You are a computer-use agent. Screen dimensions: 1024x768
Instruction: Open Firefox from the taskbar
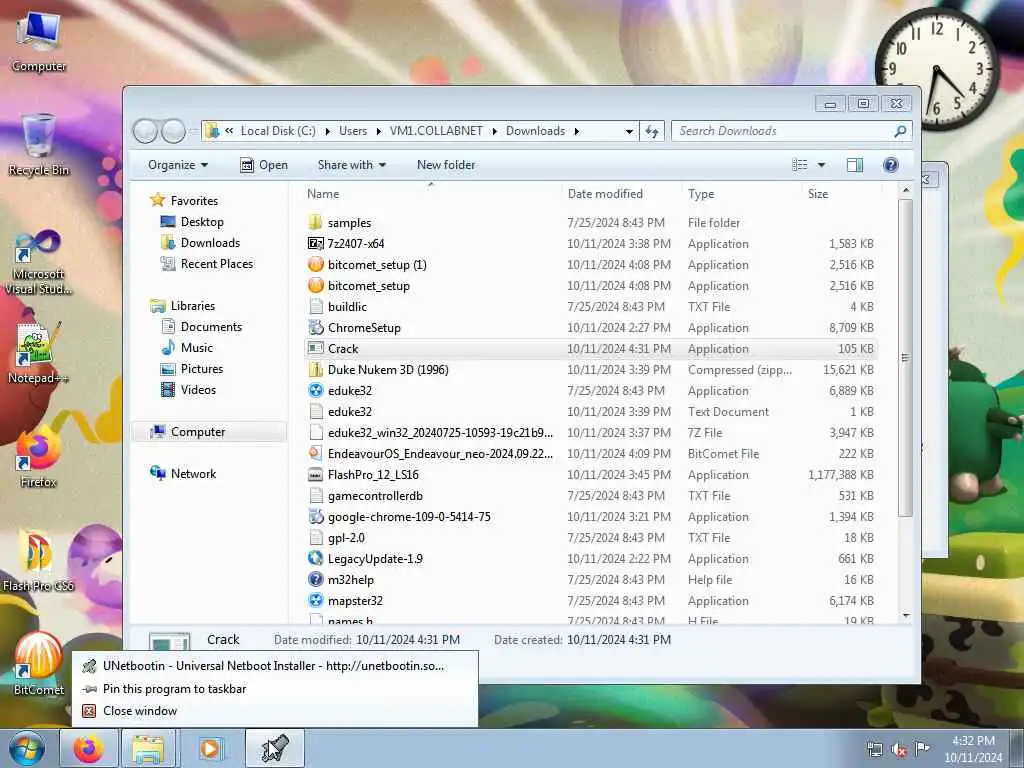(89, 748)
